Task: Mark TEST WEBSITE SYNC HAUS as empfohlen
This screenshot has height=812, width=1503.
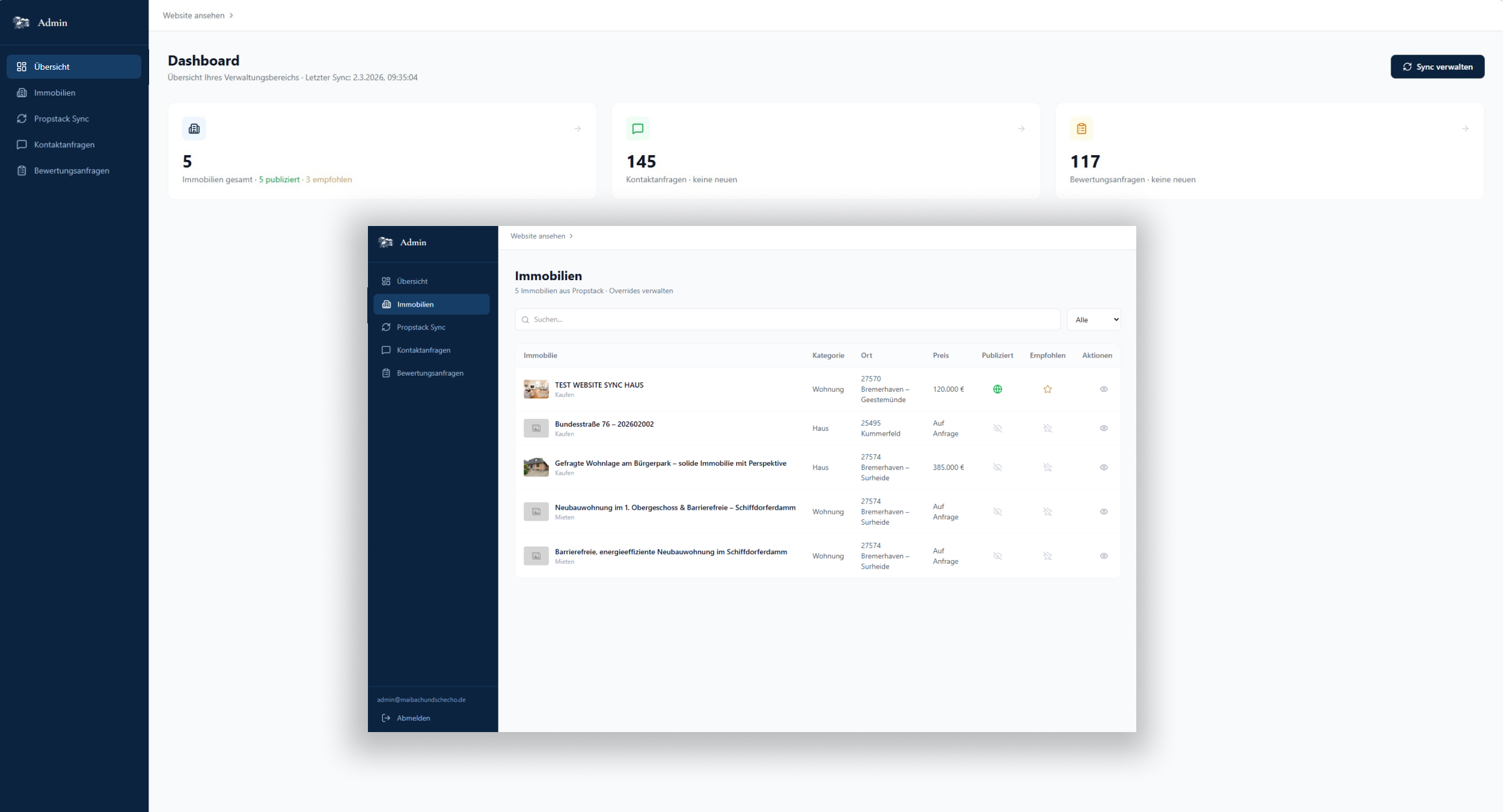Action: pos(1047,389)
